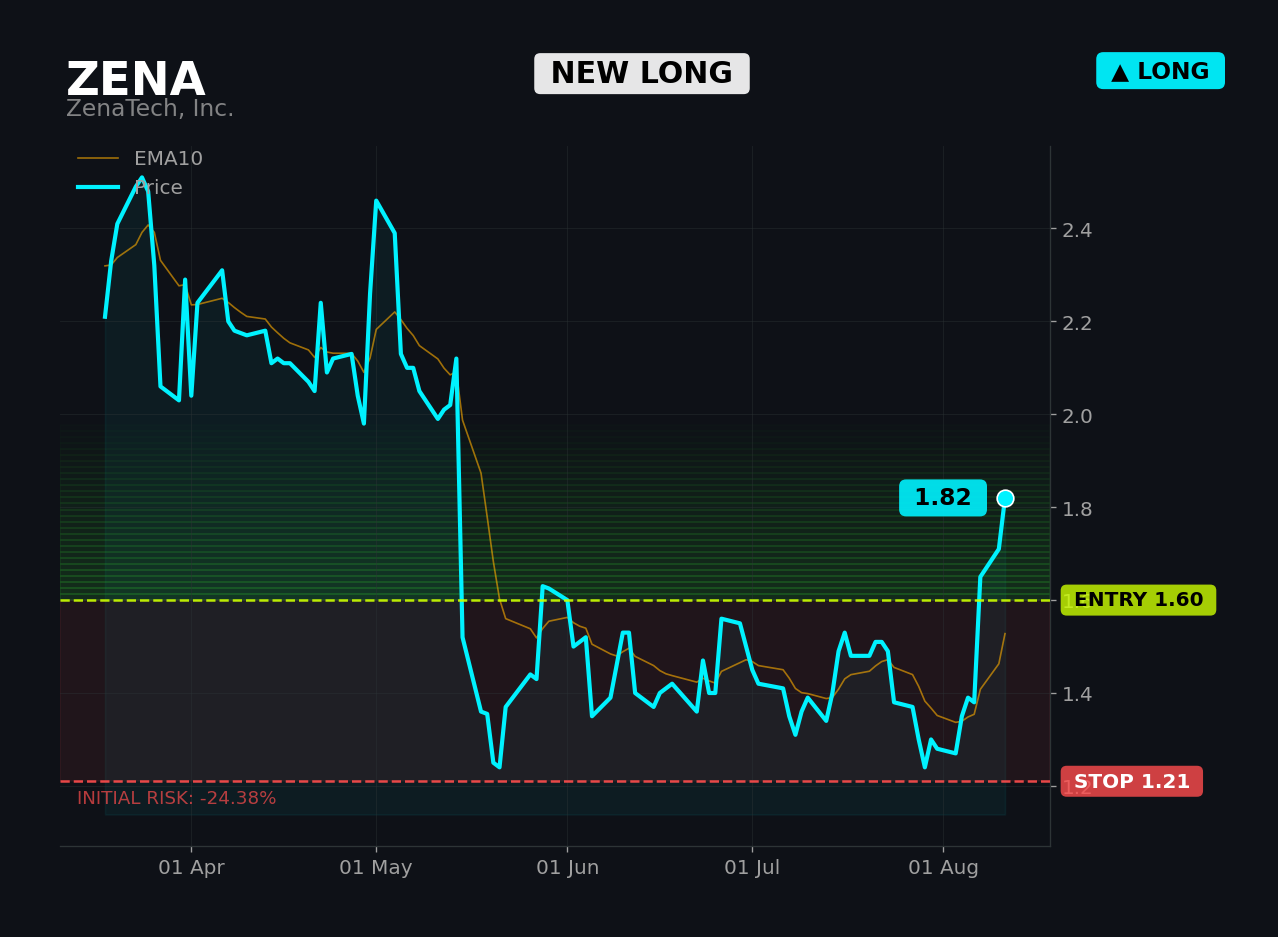
Task: Click the 01 May axis label
Action: click(x=376, y=868)
